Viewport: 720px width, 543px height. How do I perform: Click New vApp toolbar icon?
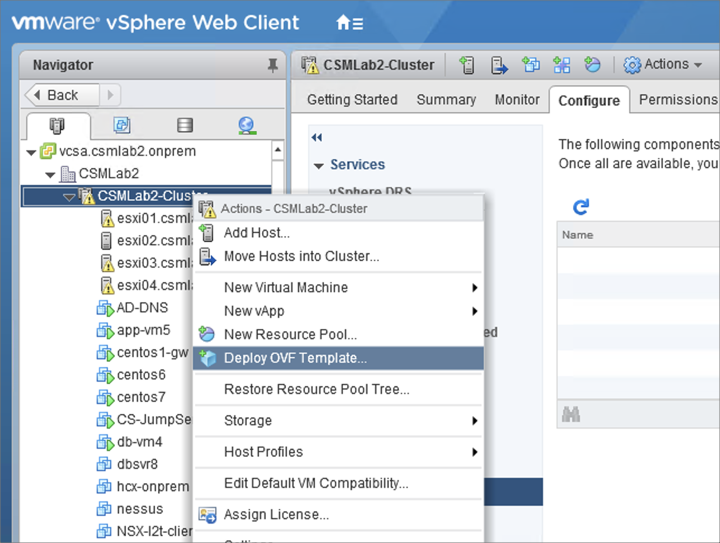(x=562, y=65)
